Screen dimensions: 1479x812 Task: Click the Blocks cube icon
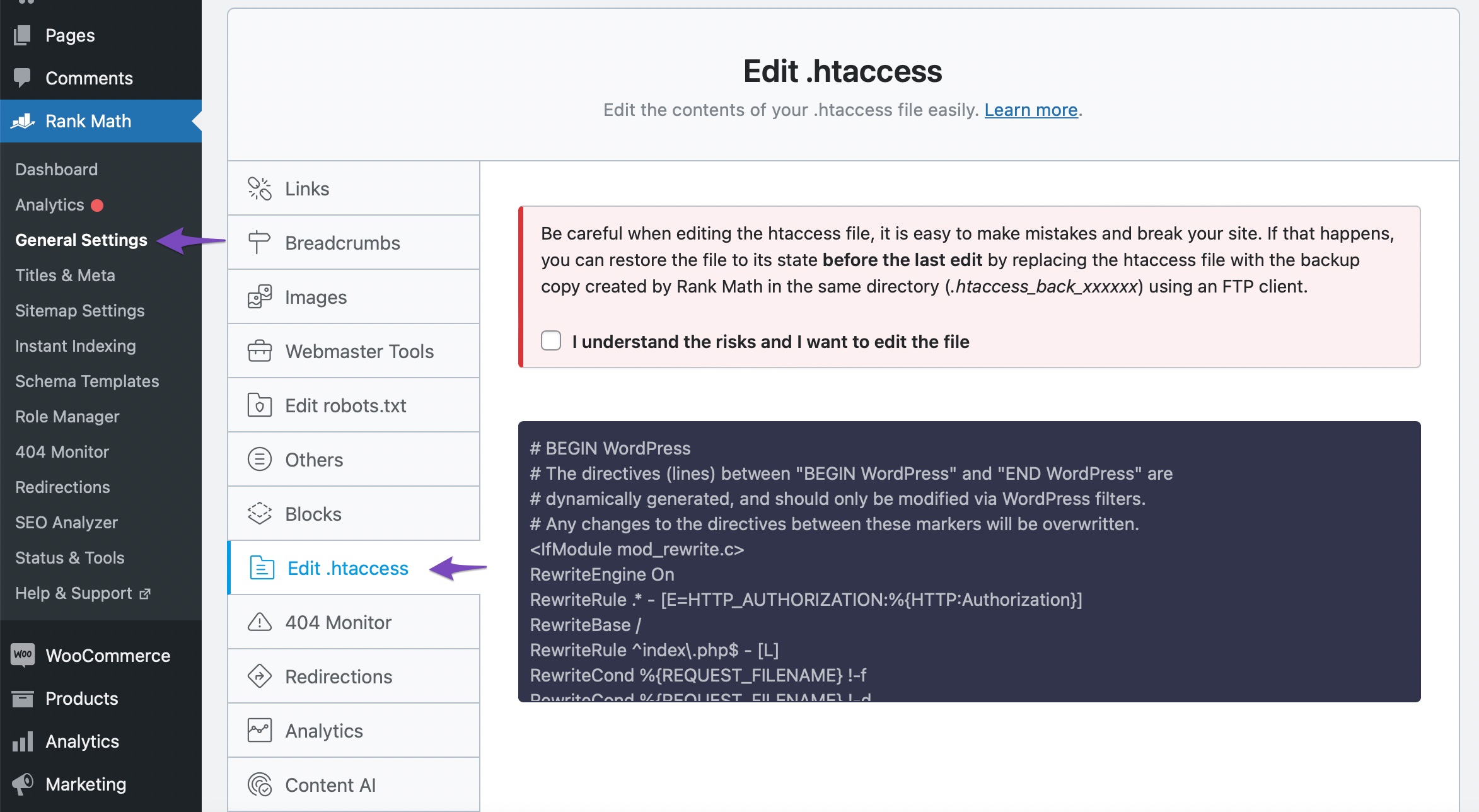(259, 514)
